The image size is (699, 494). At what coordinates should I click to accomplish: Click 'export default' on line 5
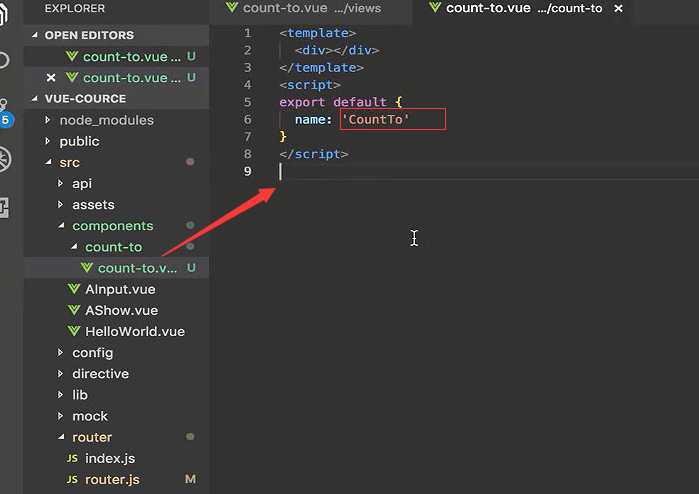[x=333, y=102]
